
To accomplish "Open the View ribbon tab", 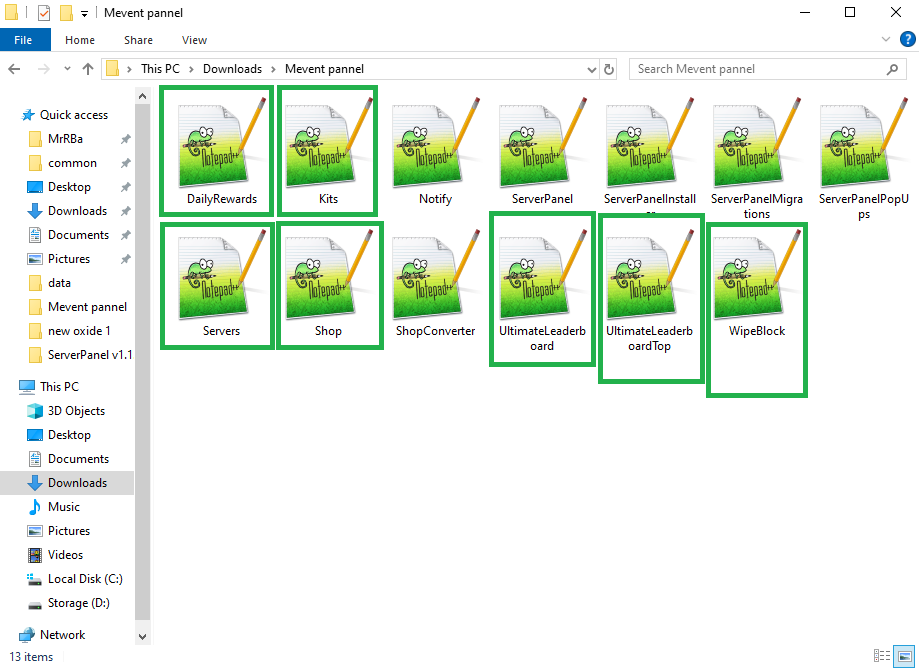I will [x=194, y=40].
